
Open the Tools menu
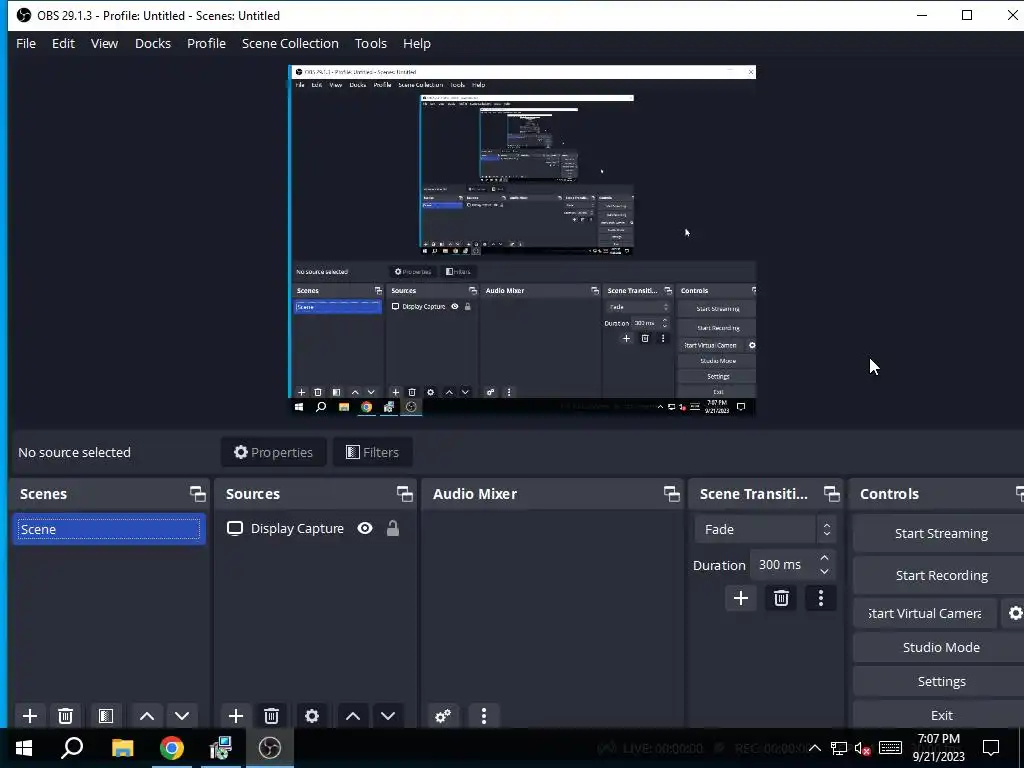[x=371, y=43]
